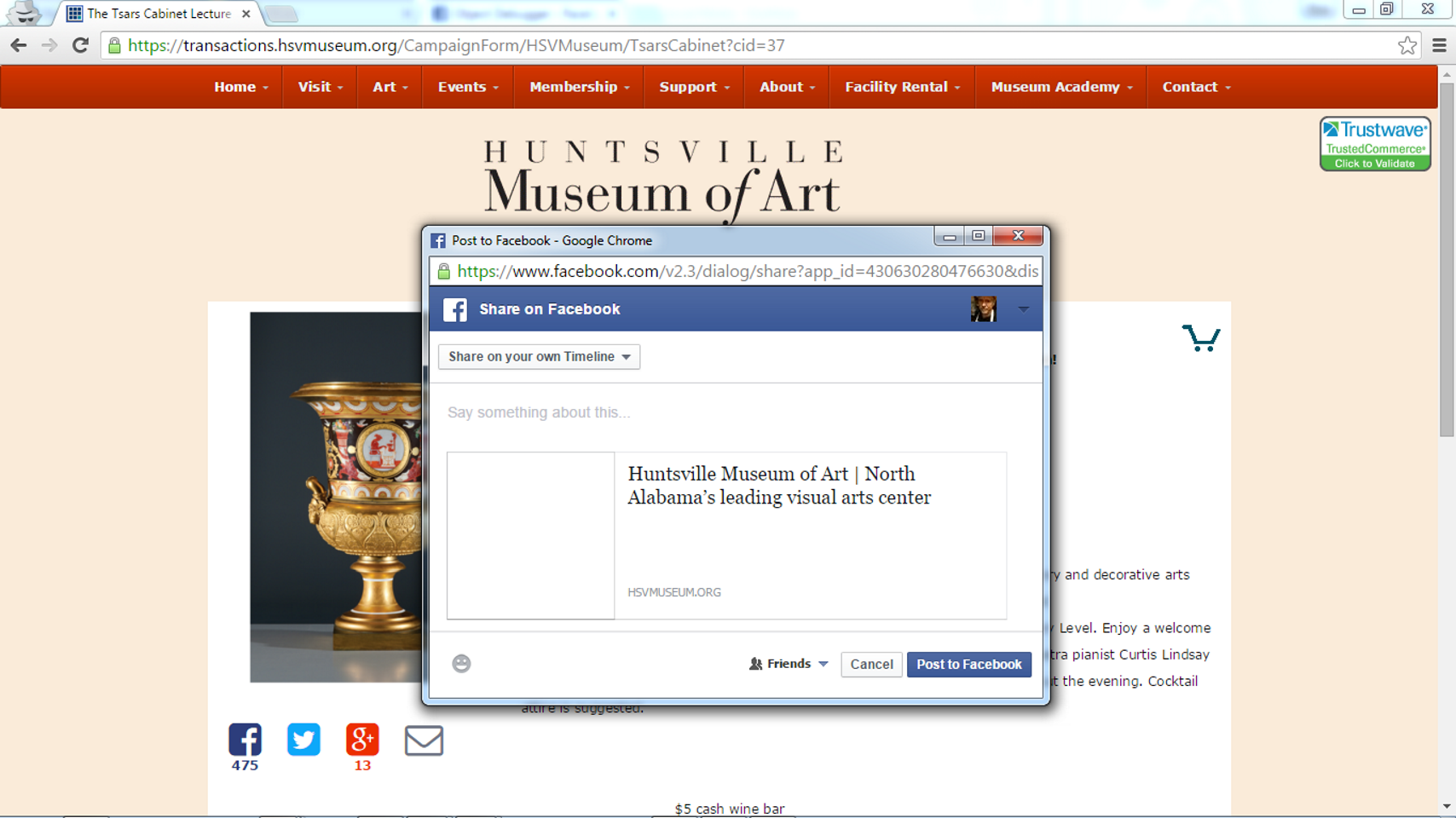The width and height of the screenshot is (1456, 818).
Task: Expand the Support menu
Action: click(x=695, y=87)
